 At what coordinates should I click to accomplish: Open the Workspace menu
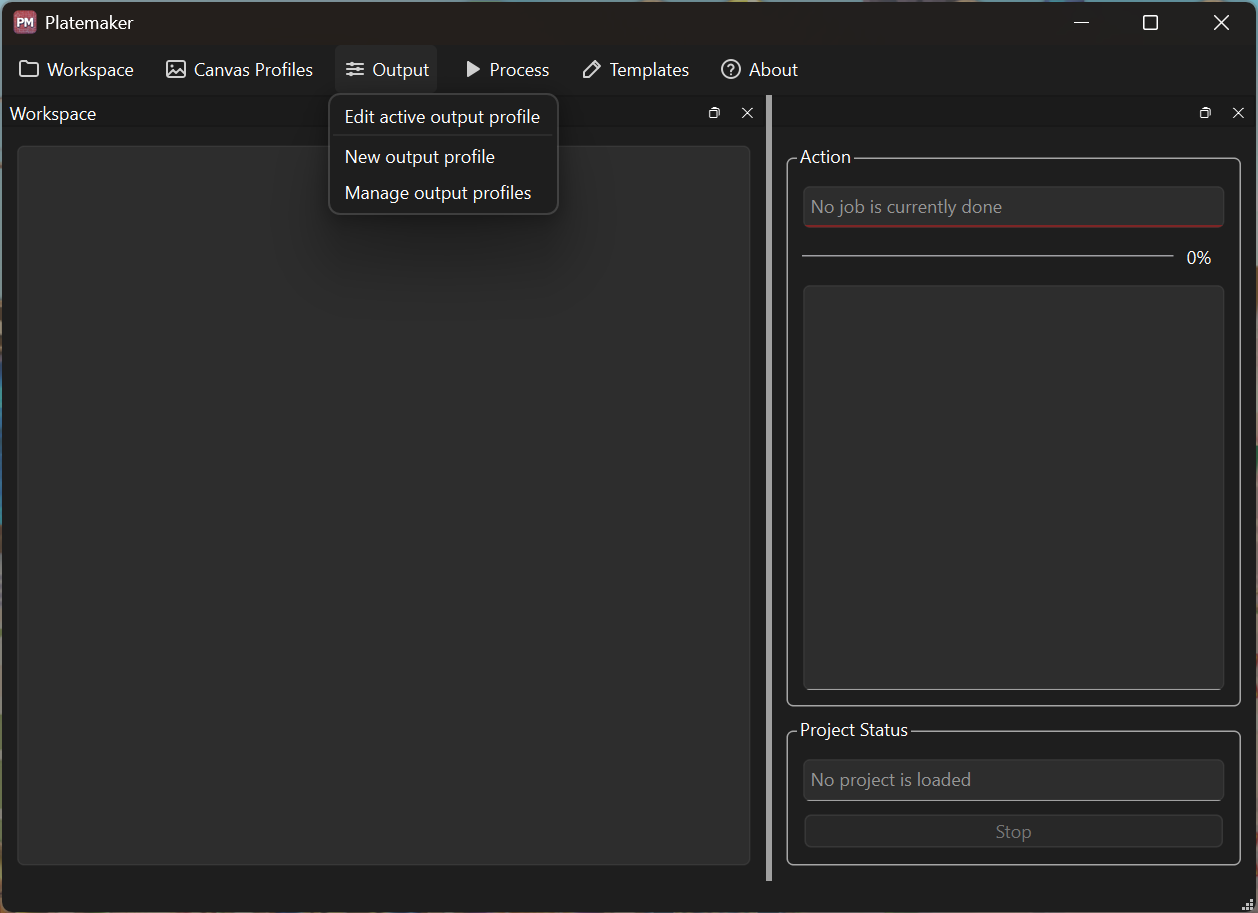[76, 70]
